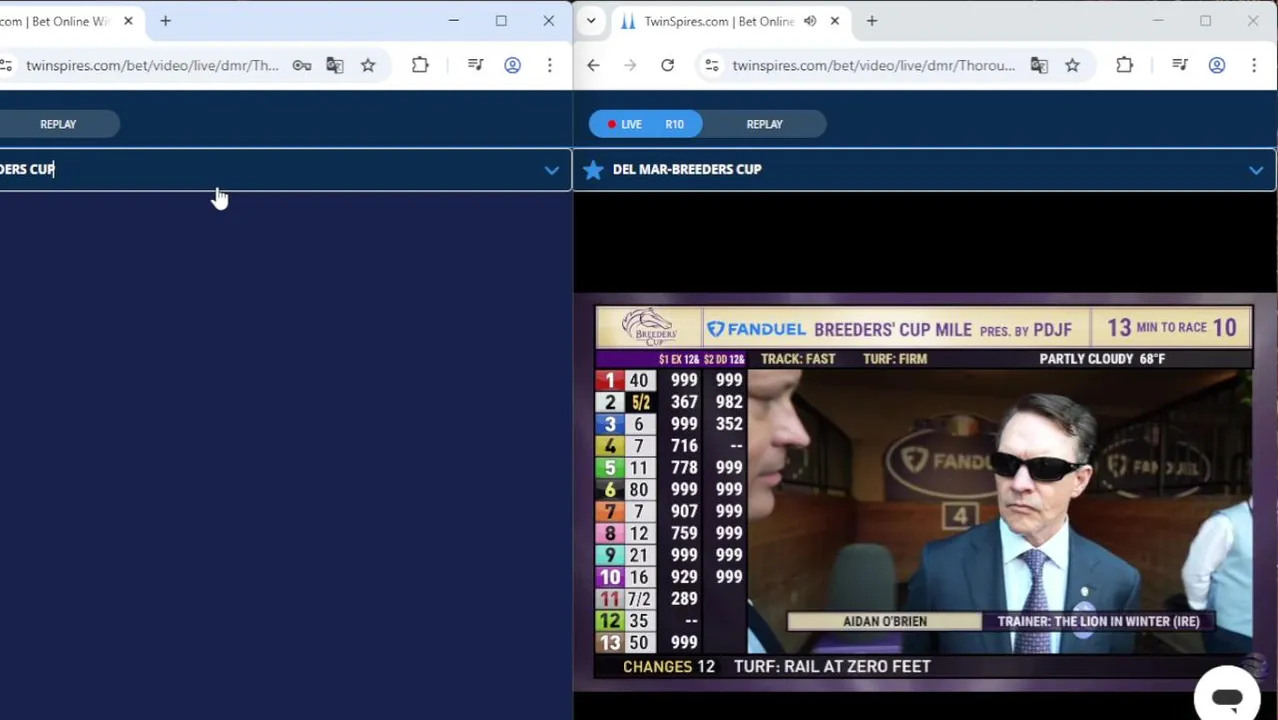Screen dimensions: 1278x720
Task: Open the profile avatar in right window
Action: pyautogui.click(x=1217, y=66)
